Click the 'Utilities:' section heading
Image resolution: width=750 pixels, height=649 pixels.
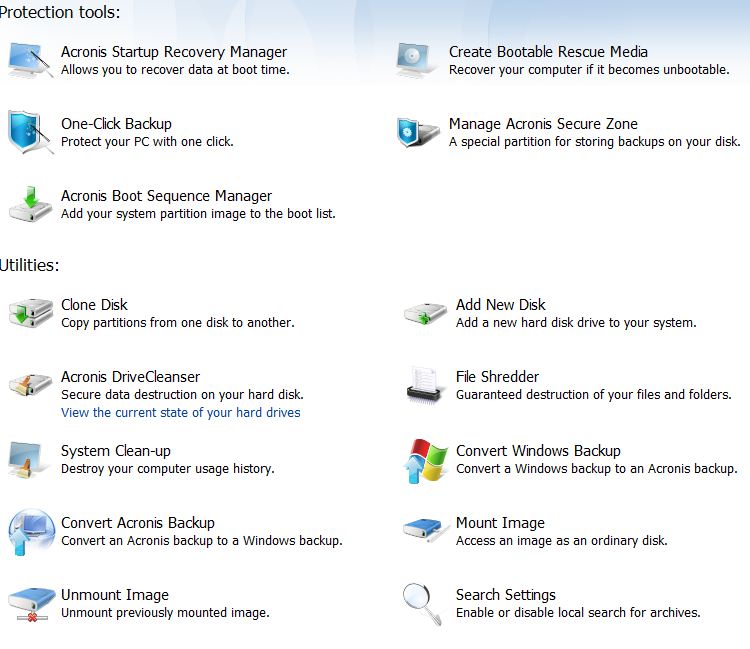tap(29, 265)
